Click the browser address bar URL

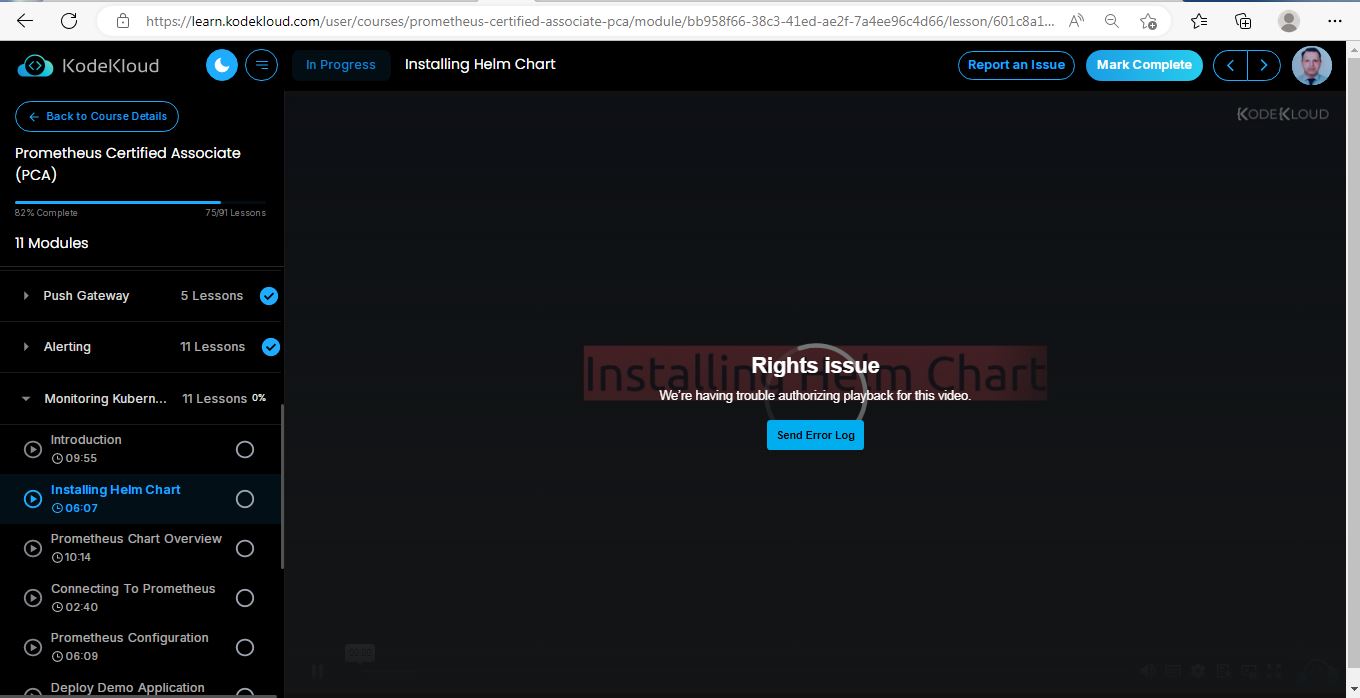click(599, 20)
